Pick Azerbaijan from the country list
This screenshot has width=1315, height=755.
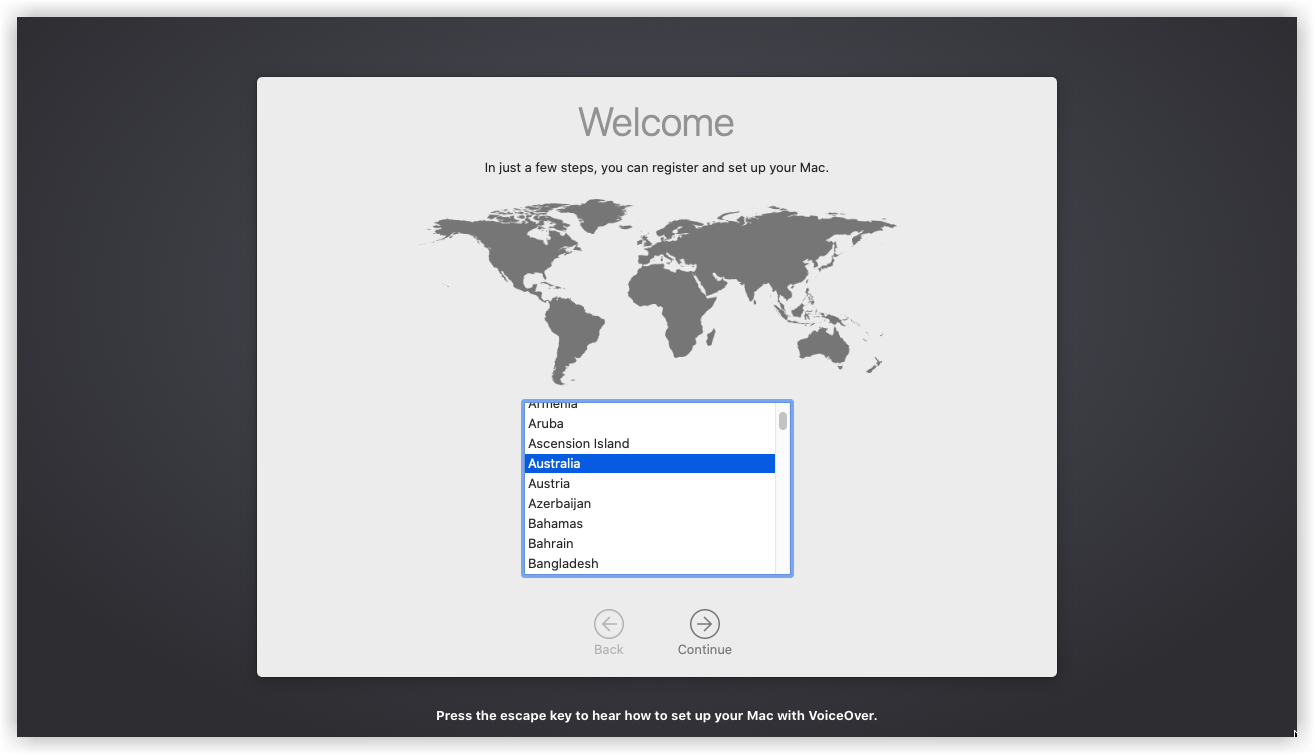point(650,504)
